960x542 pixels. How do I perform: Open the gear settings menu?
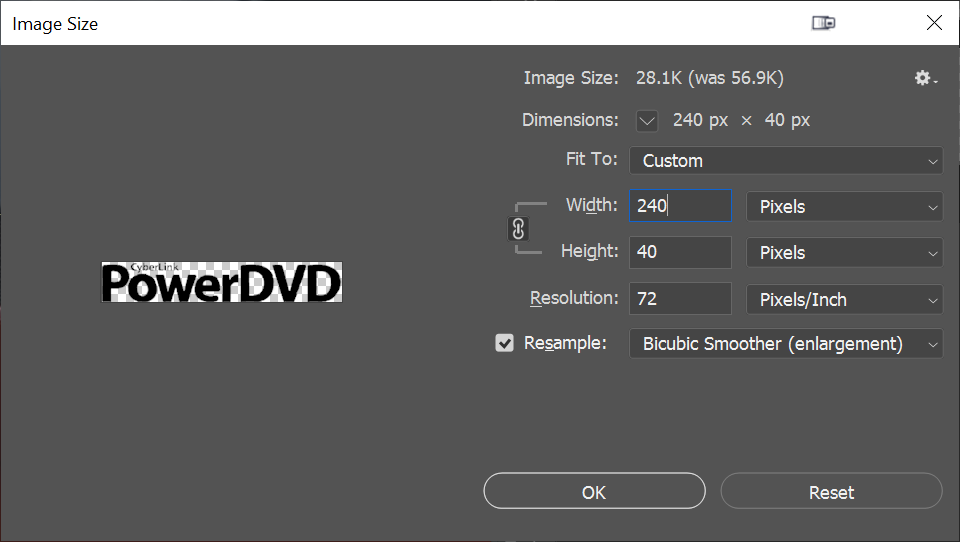(x=925, y=78)
